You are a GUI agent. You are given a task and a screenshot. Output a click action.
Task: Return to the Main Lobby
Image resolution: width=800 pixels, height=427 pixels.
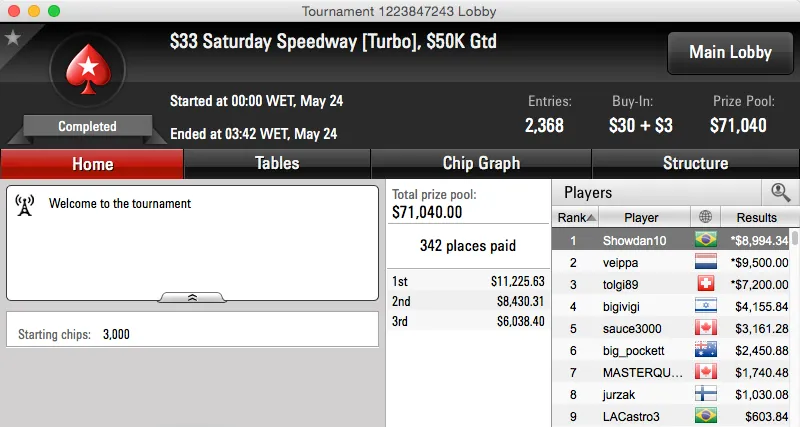click(728, 52)
